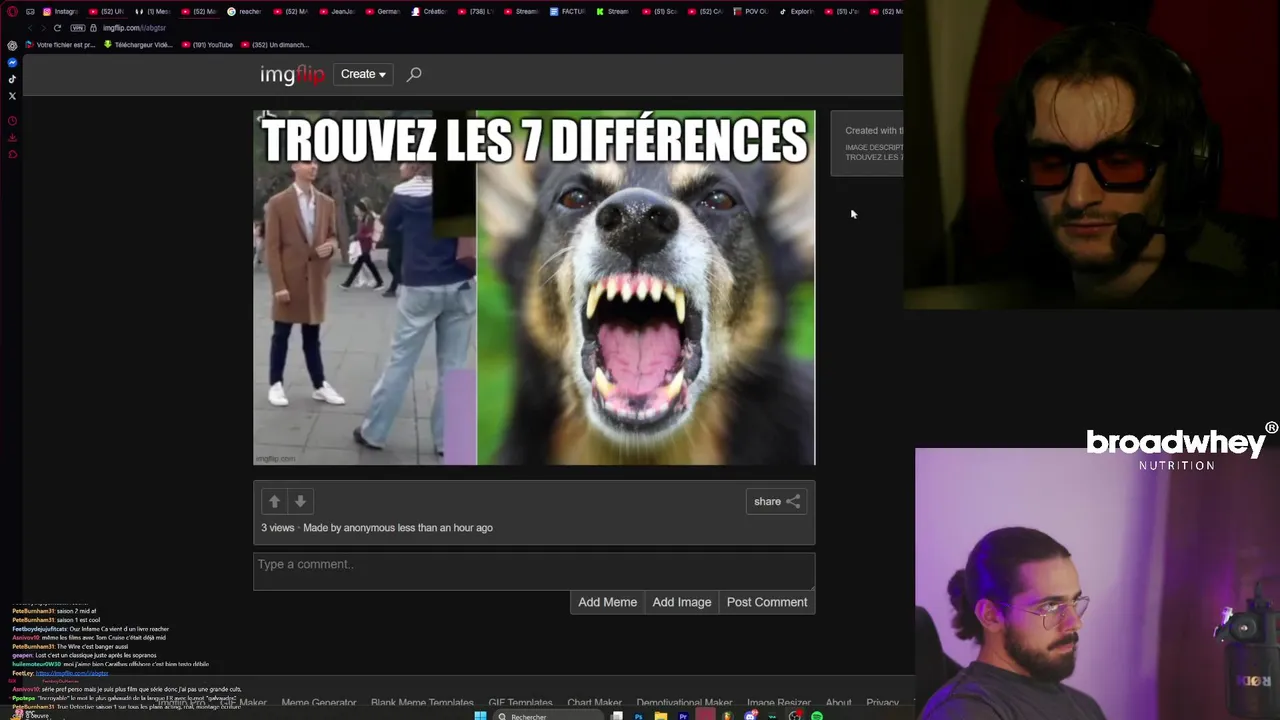The width and height of the screenshot is (1280, 720).
Task: Open the '(352) Un dimanch...' bookmark
Action: point(275,45)
